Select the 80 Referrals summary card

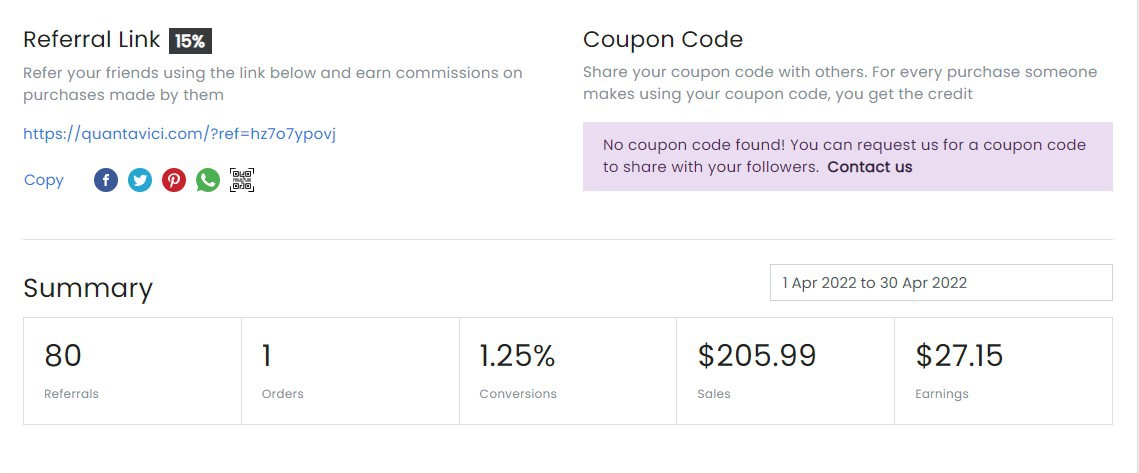pos(132,371)
